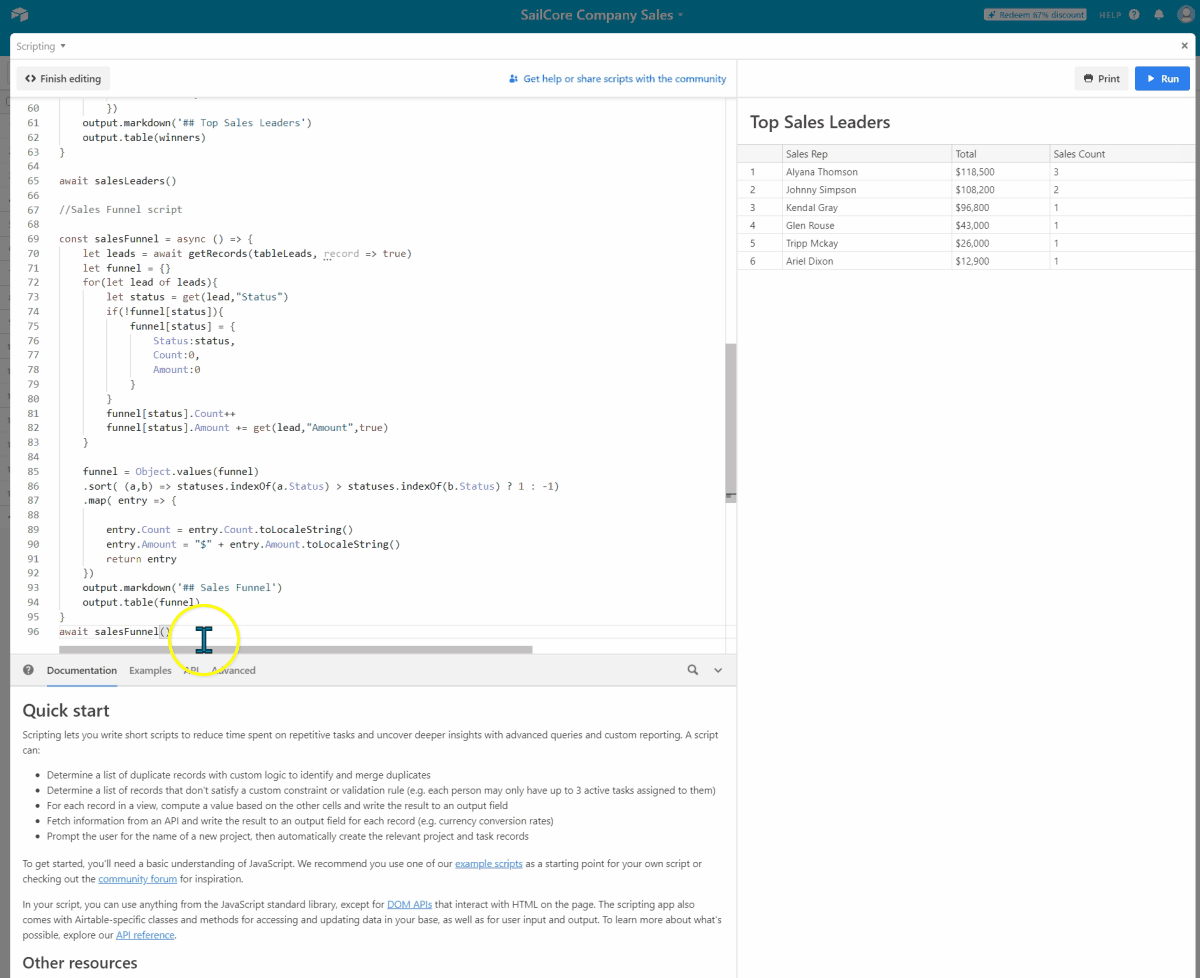Collapse the documentation panel chevron

(x=718, y=670)
